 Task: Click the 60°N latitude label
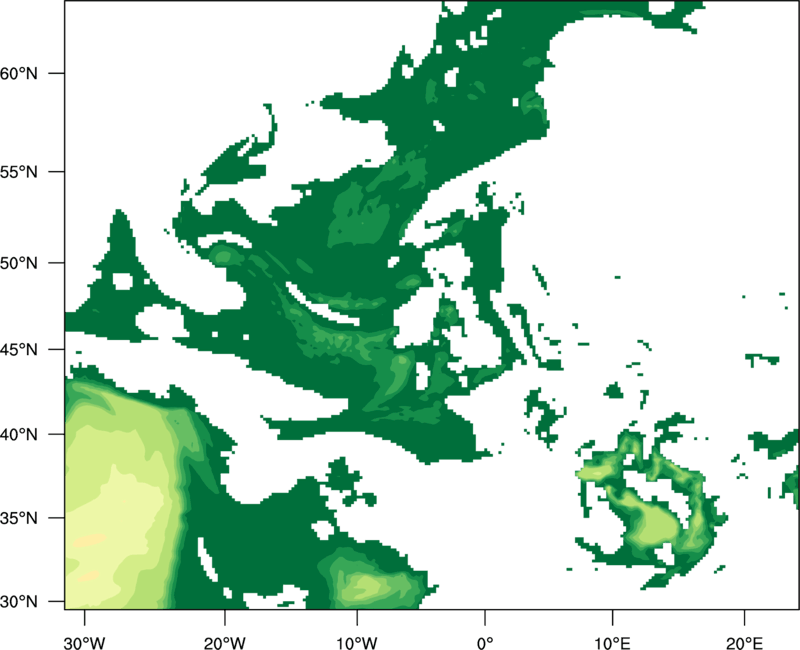19,73
